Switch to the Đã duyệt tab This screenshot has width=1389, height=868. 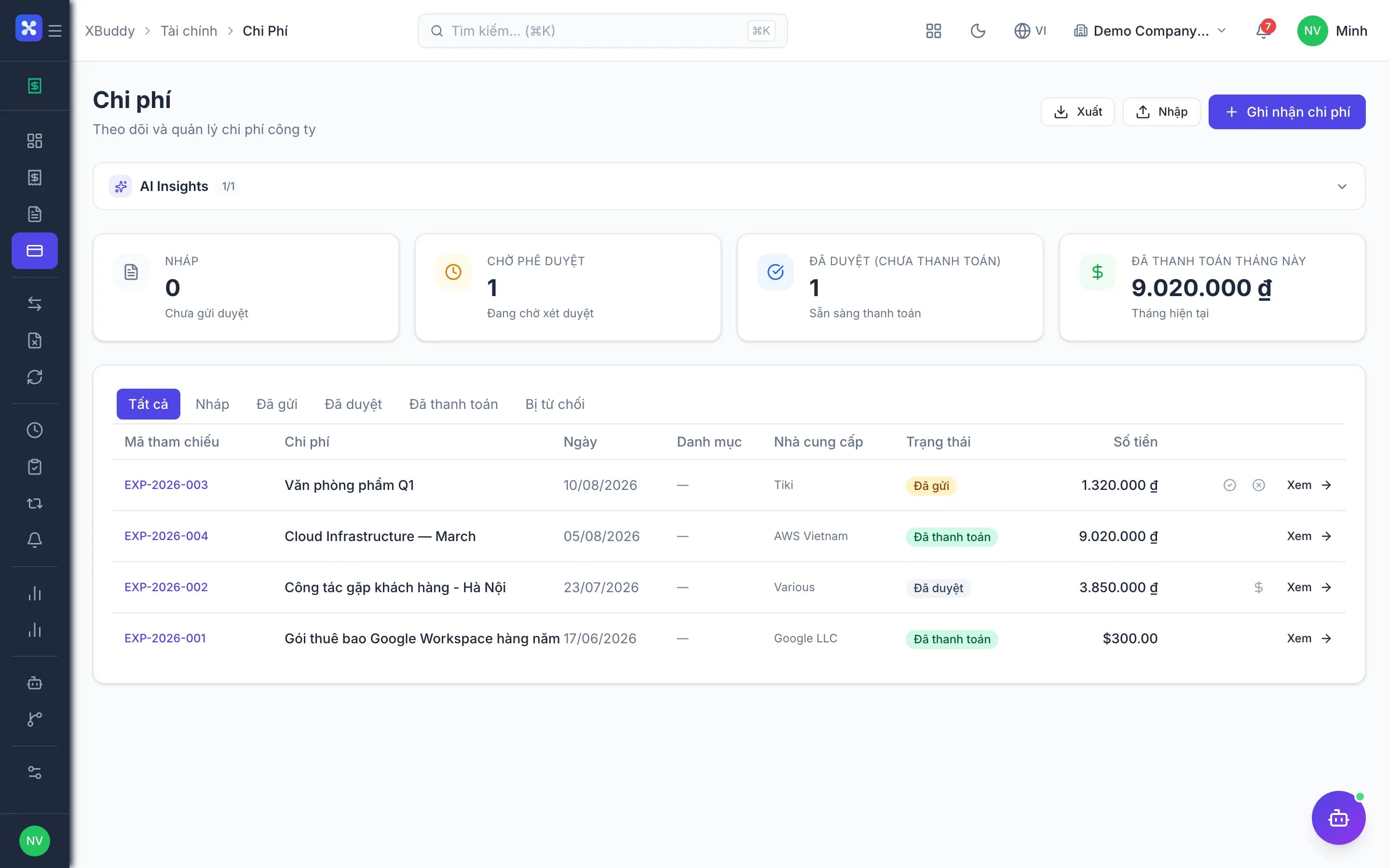click(x=353, y=404)
